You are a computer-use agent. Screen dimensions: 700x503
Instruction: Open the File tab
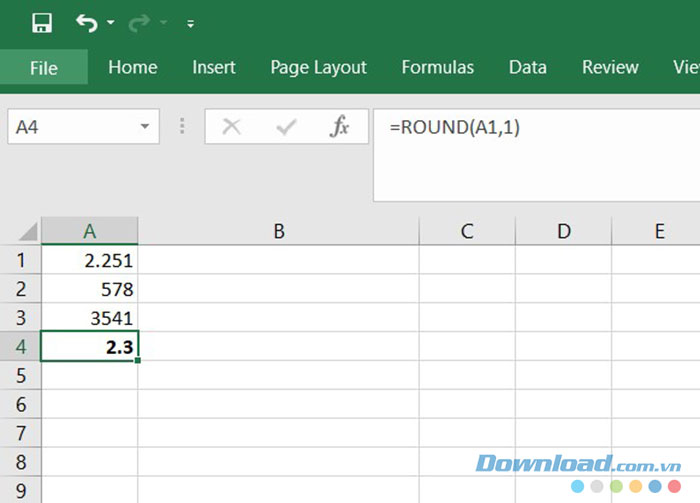click(x=44, y=68)
